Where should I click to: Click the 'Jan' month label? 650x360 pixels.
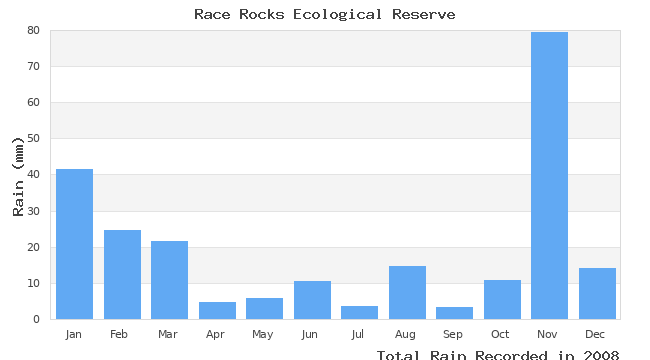[73, 334]
